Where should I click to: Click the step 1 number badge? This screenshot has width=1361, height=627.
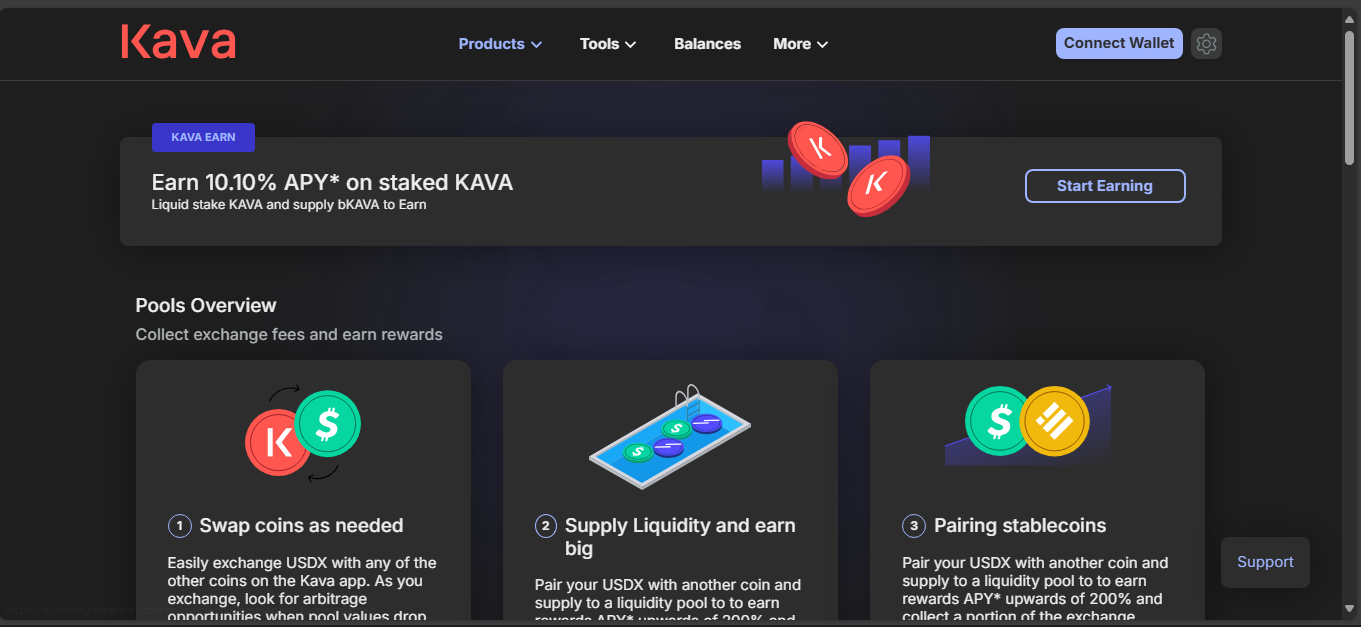click(180, 526)
